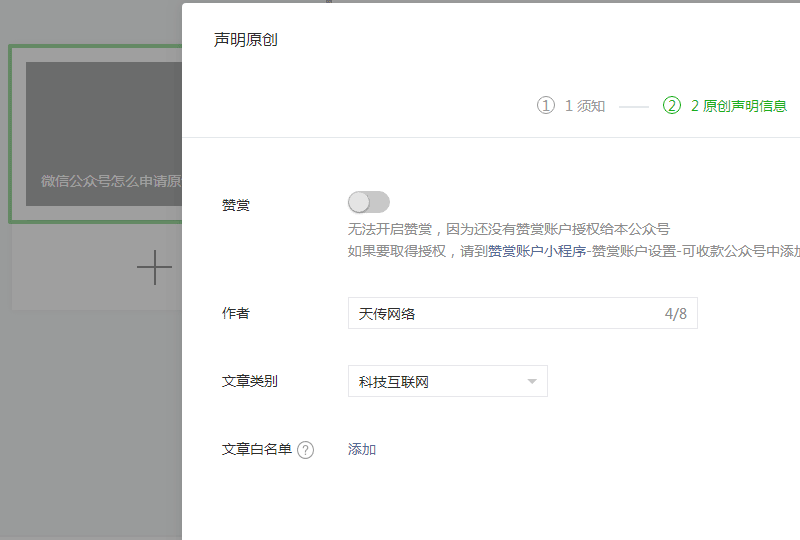Image resolution: width=800 pixels, height=540 pixels.
Task: Click the 作者 label
Action: point(236,313)
